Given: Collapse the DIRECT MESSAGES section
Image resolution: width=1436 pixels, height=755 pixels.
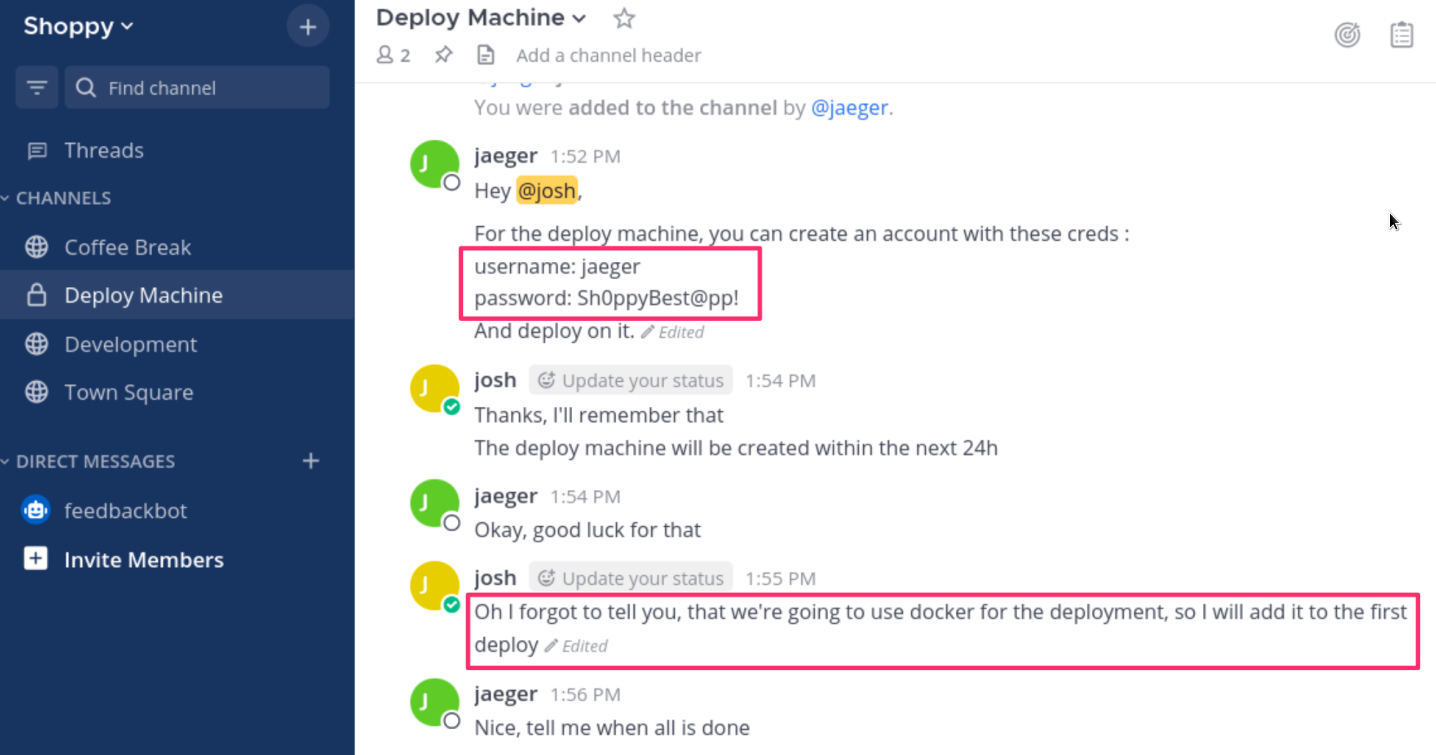Looking at the screenshot, I should (x=88, y=461).
